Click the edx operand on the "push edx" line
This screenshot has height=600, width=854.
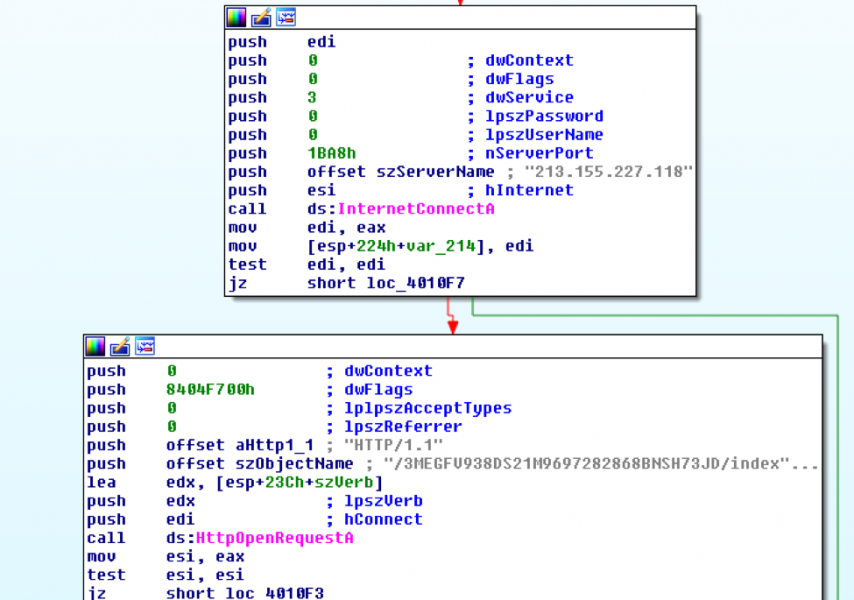180,501
